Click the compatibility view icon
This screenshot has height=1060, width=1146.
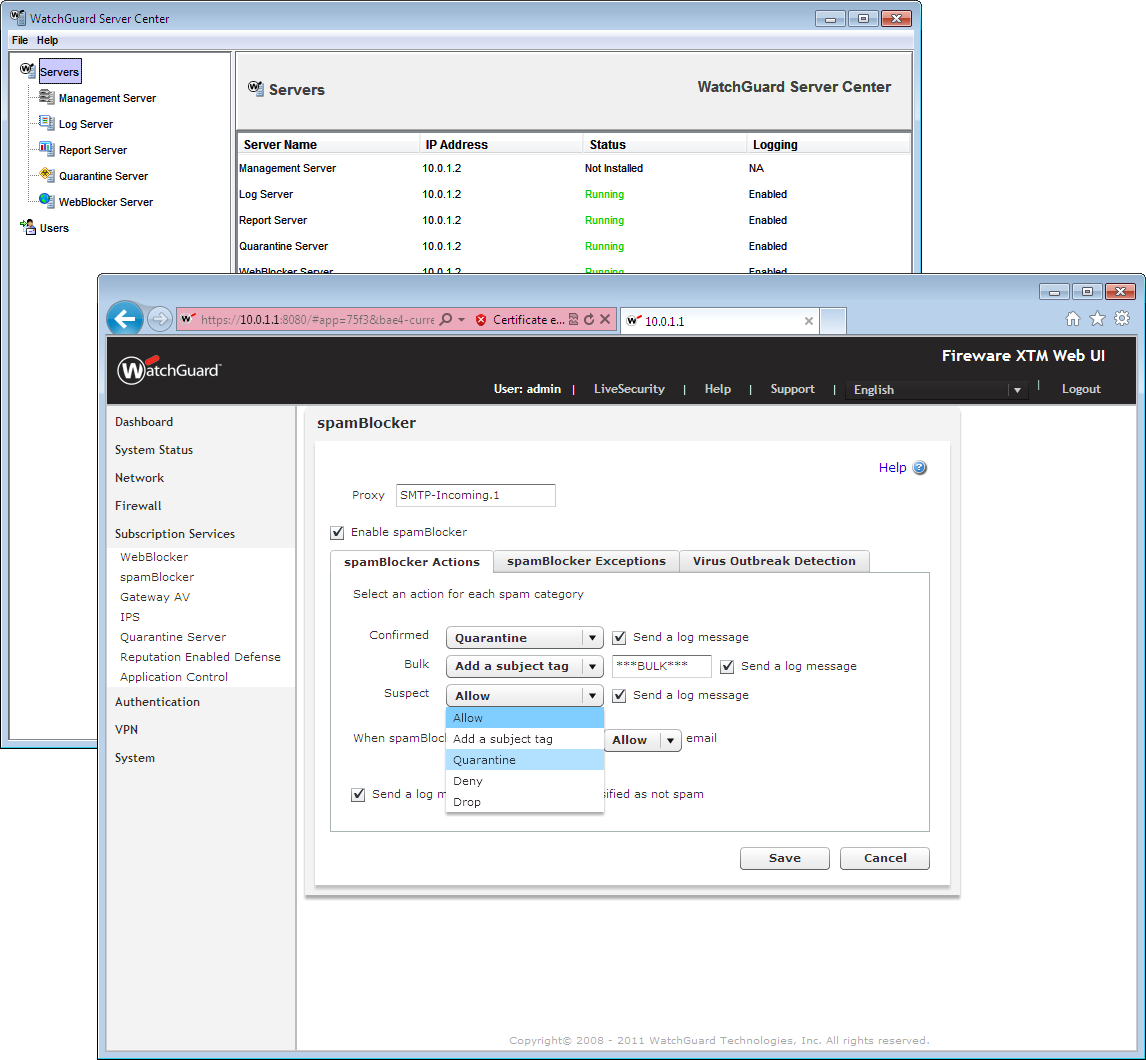click(573, 319)
